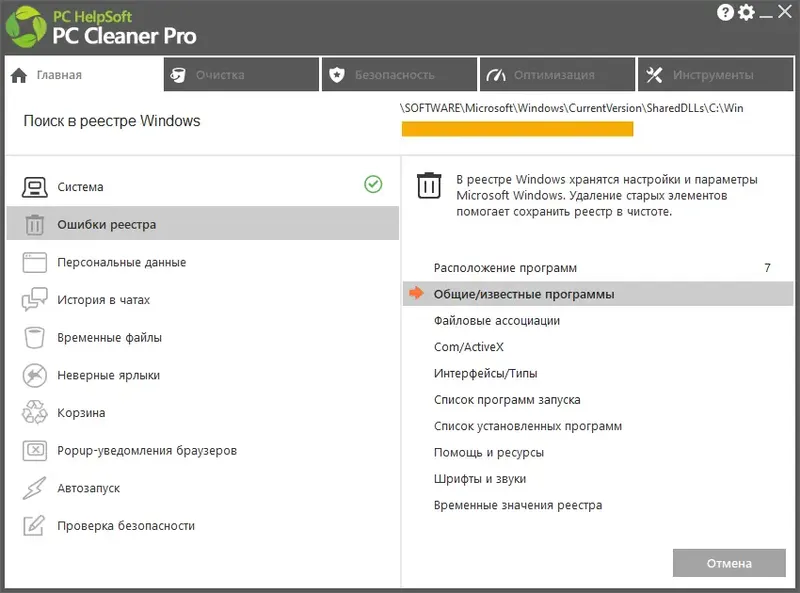Viewport: 800px width, 593px height.
Task: Click the help question mark icon
Action: [724, 12]
